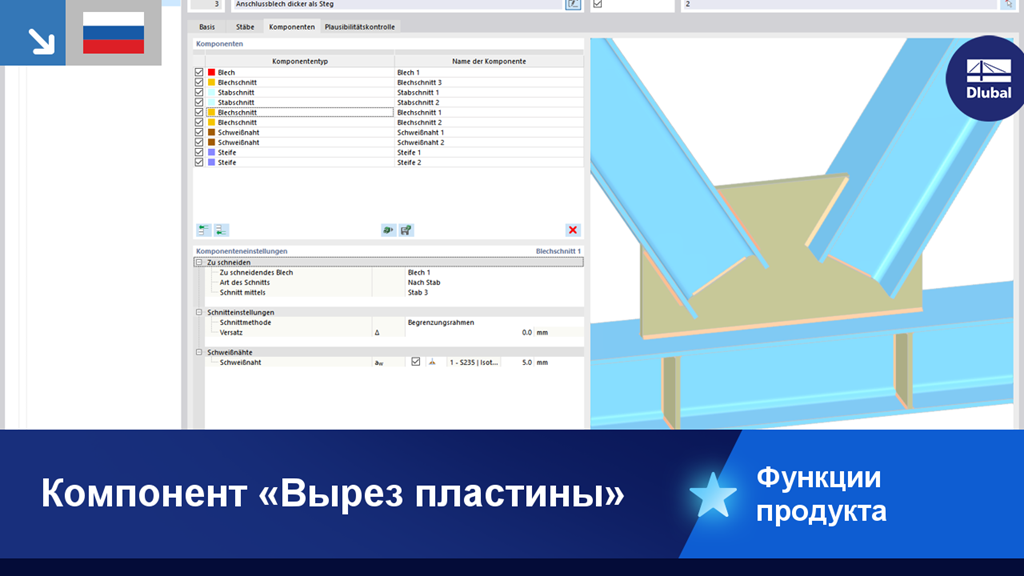Viewport: 1024px width, 576px height.
Task: Collapse the 'Schweißnähte' section
Action: tap(199, 350)
